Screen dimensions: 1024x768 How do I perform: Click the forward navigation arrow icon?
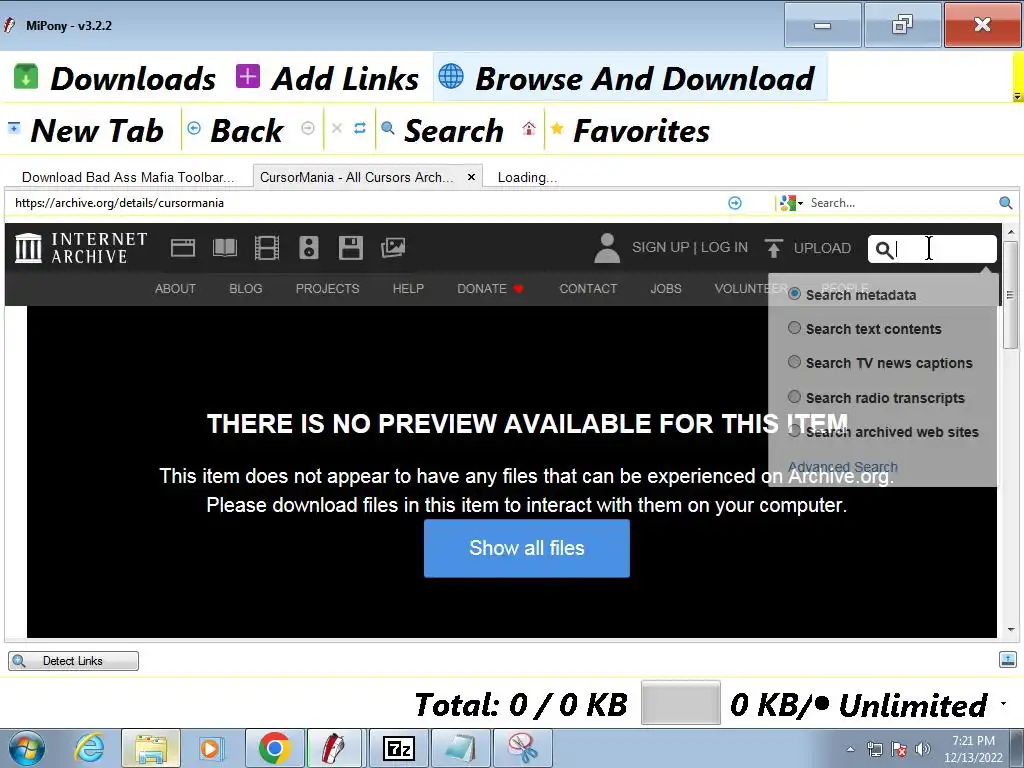308,128
